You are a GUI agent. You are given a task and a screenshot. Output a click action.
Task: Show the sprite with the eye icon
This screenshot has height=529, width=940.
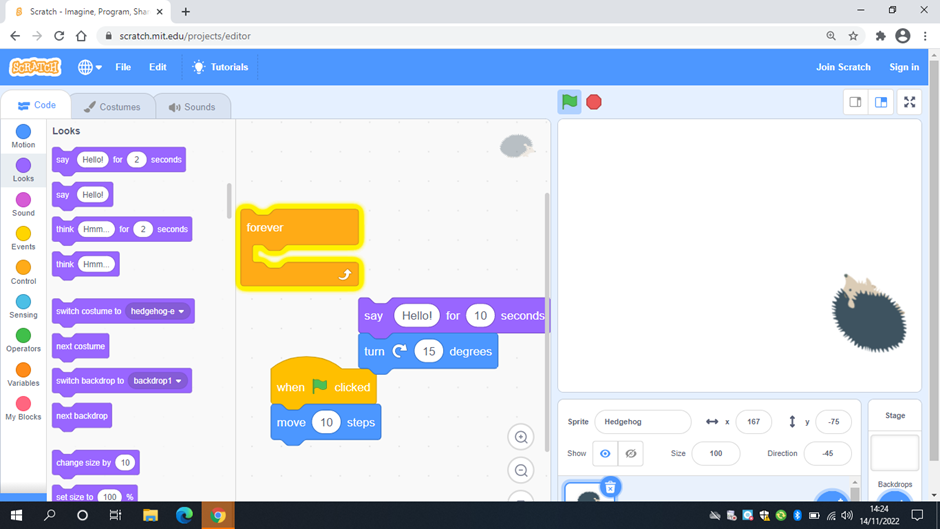pos(605,453)
